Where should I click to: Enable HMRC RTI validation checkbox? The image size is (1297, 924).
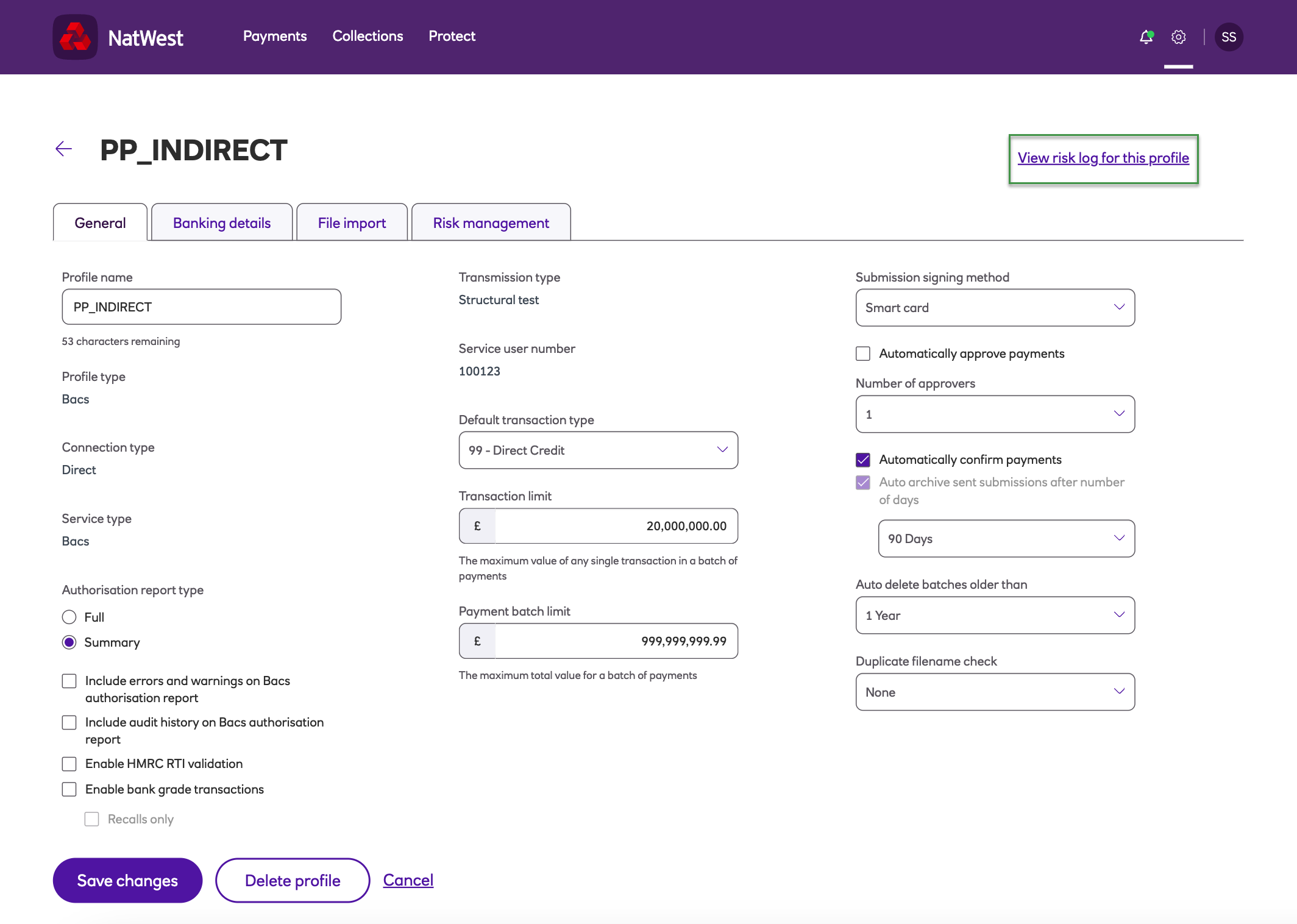(x=69, y=764)
